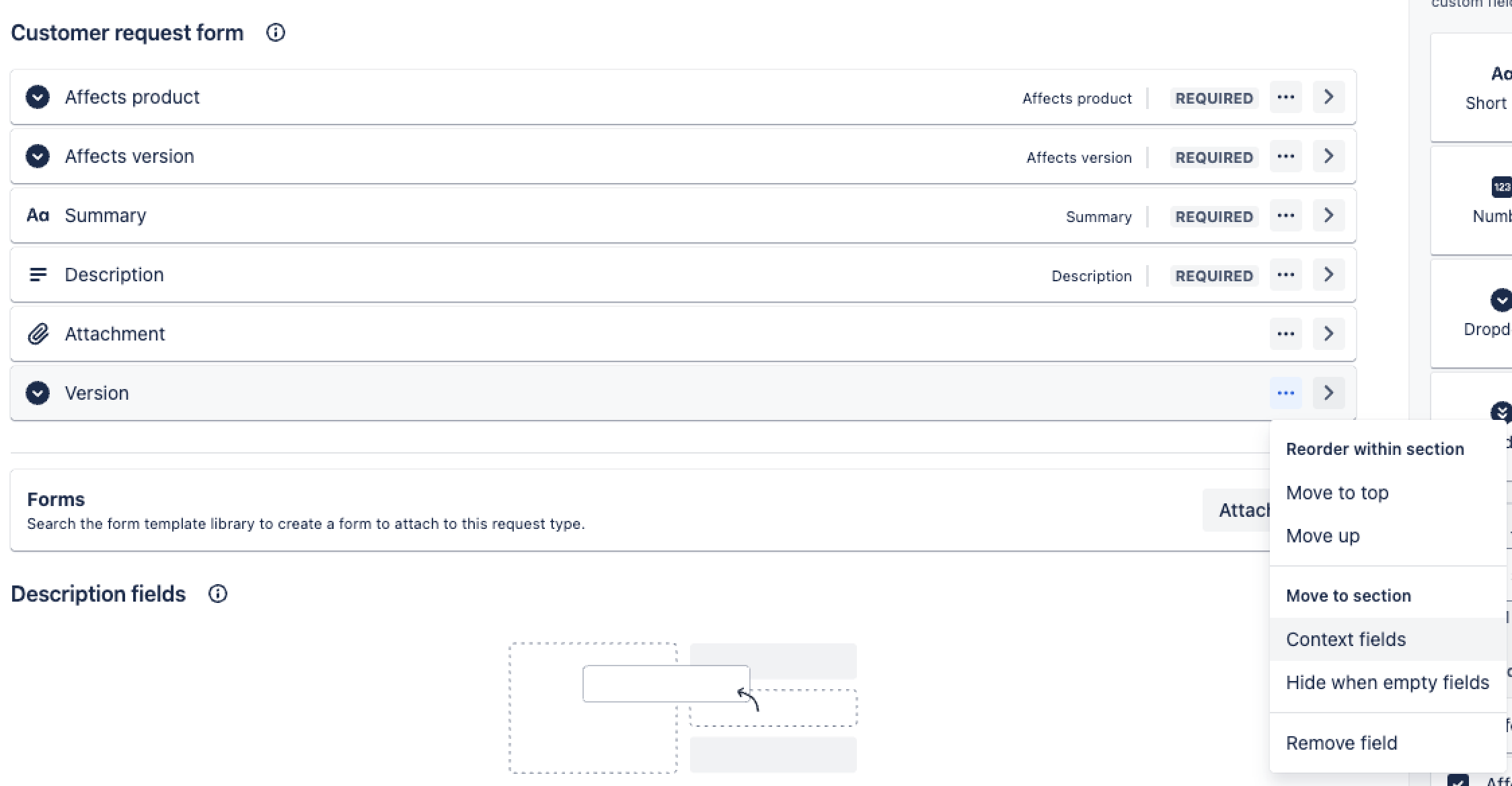Click the dropdown circle icon beside Version
This screenshot has height=786, width=1512.
(38, 392)
